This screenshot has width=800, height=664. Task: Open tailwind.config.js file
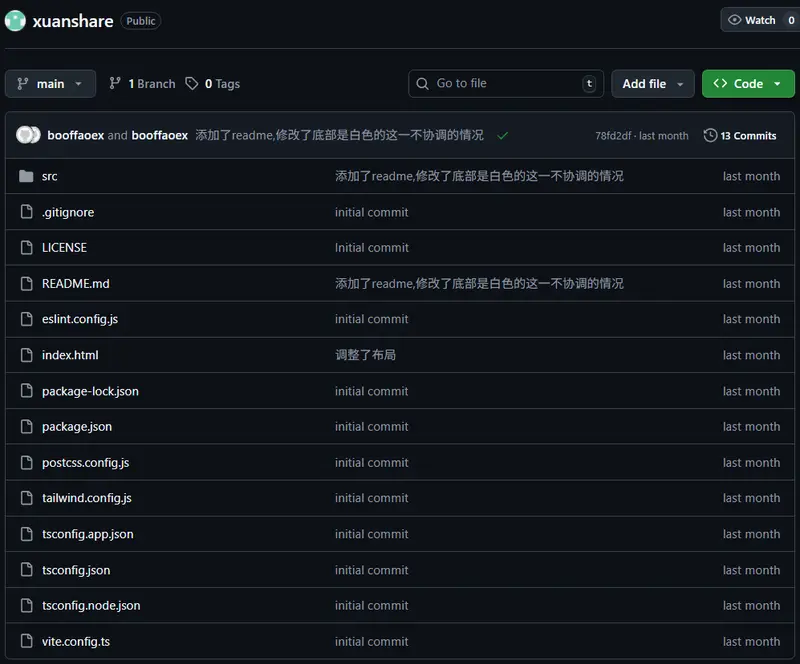(87, 498)
